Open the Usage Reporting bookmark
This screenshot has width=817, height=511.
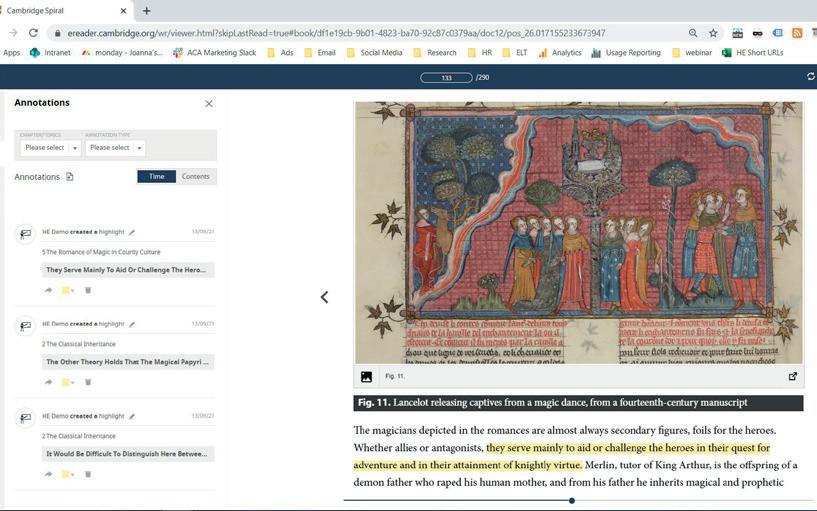(626, 53)
